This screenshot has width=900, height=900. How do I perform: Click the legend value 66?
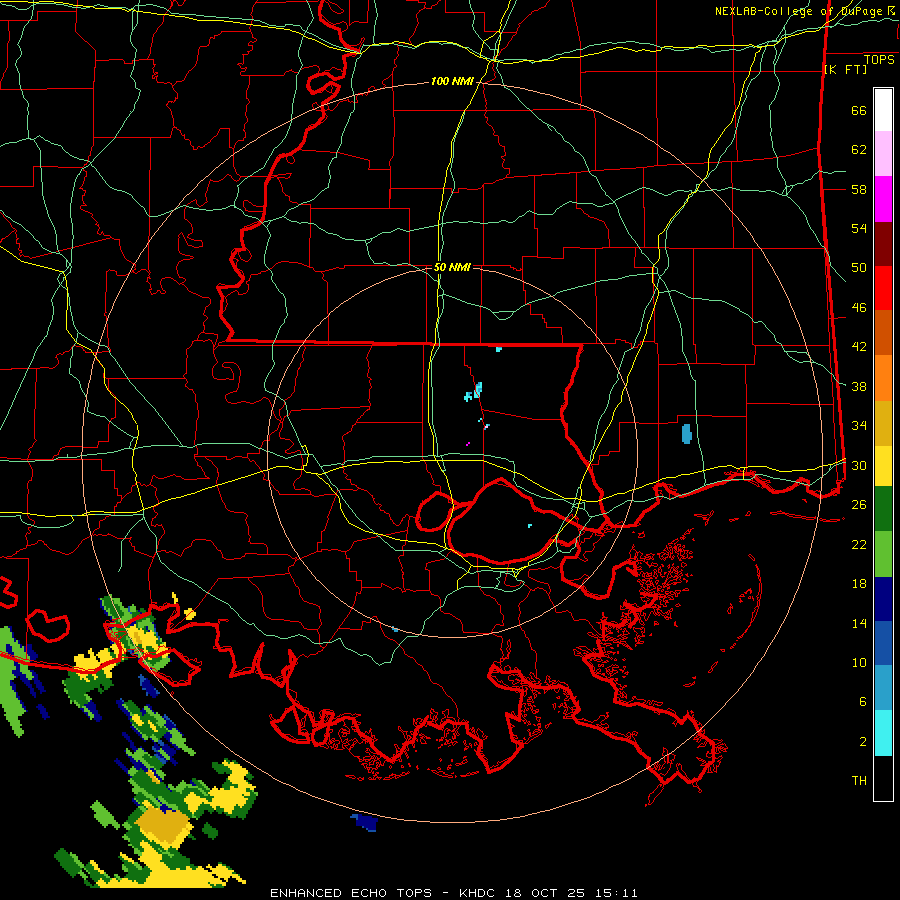click(x=859, y=111)
